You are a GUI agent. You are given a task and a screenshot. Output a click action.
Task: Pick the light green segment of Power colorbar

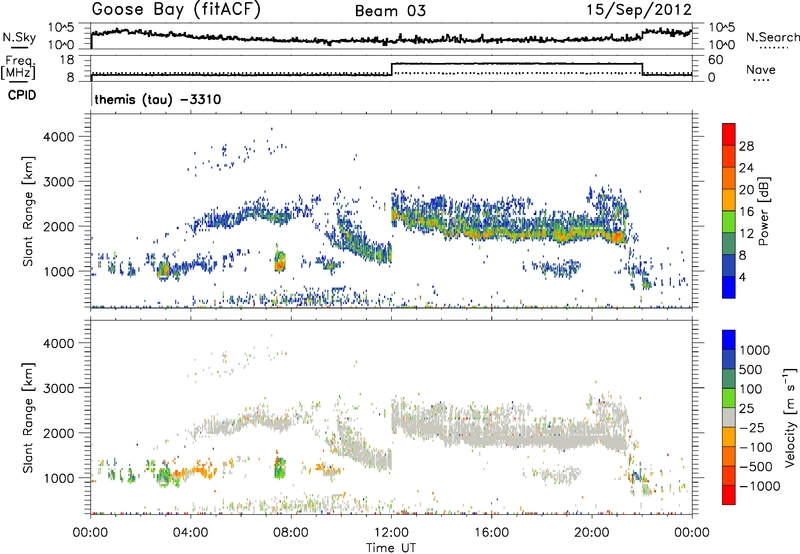(729, 222)
